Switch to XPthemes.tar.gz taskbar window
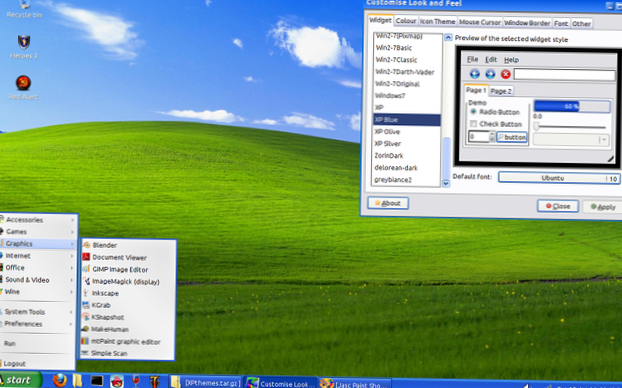Screen dimensions: 622x388 coord(205,382)
